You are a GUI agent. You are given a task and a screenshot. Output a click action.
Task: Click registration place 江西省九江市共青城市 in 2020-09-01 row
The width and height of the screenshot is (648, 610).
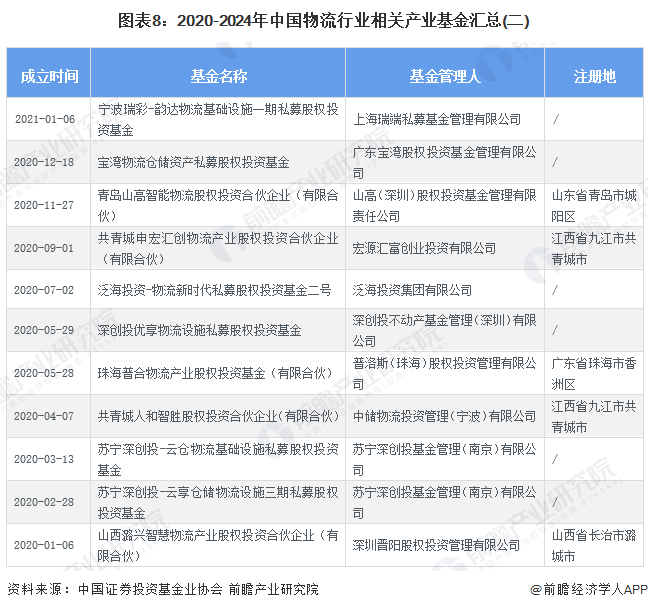tap(594, 248)
